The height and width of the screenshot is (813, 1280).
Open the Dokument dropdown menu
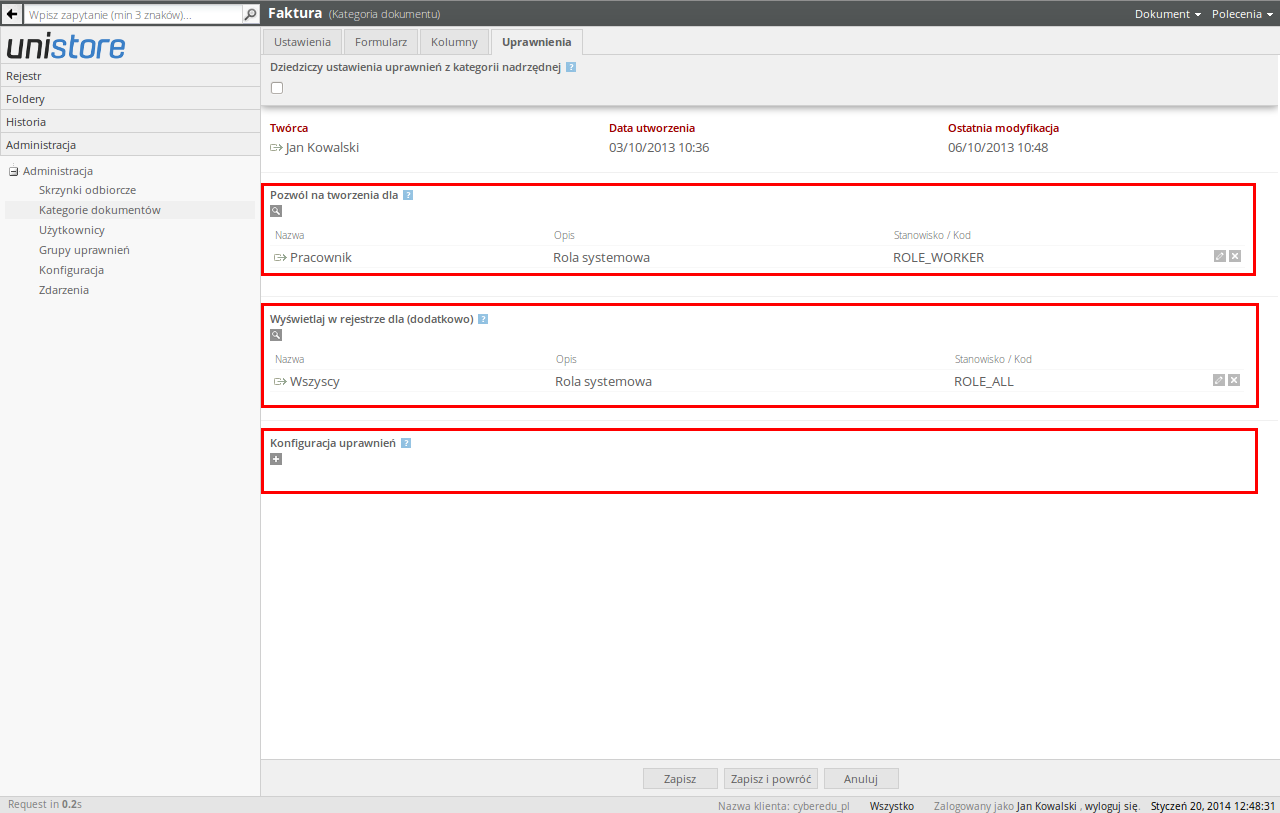(x=1168, y=15)
